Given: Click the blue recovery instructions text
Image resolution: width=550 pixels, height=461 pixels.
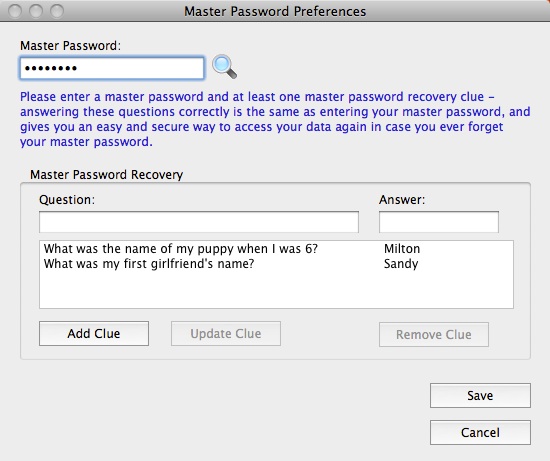Looking at the screenshot, I should tap(275, 119).
